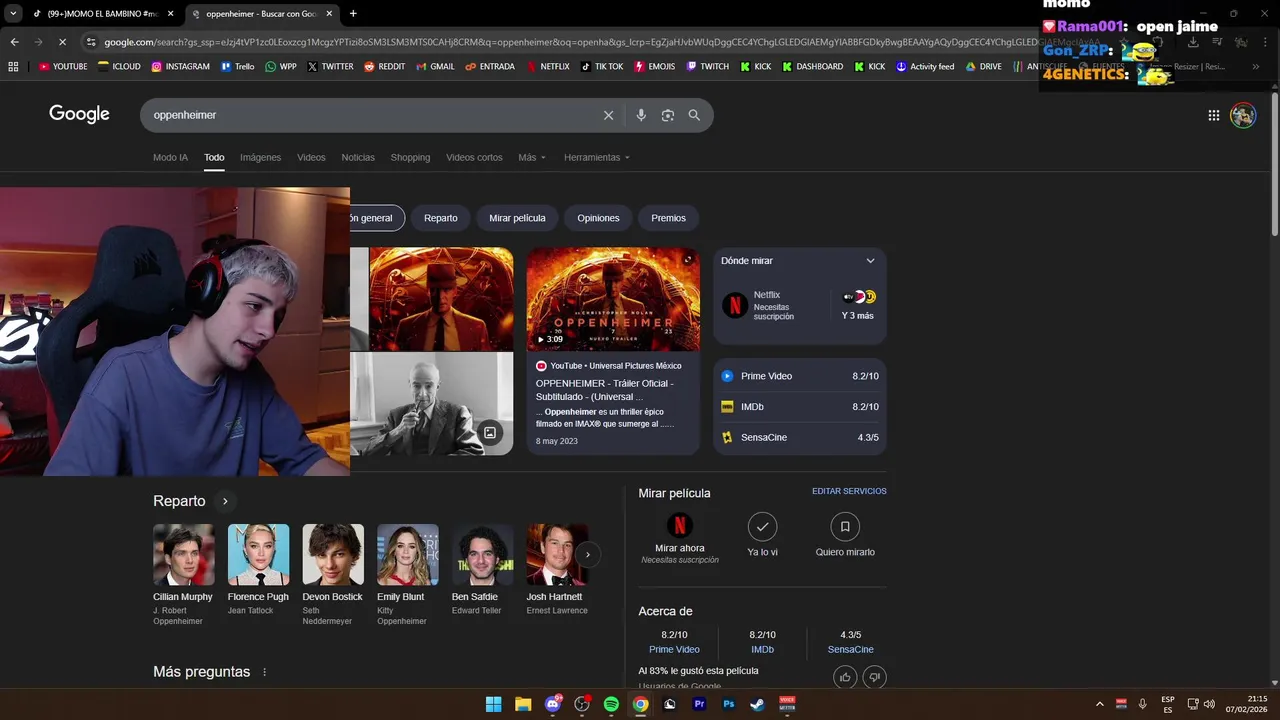Open TWITTER bookmark

[x=331, y=67]
